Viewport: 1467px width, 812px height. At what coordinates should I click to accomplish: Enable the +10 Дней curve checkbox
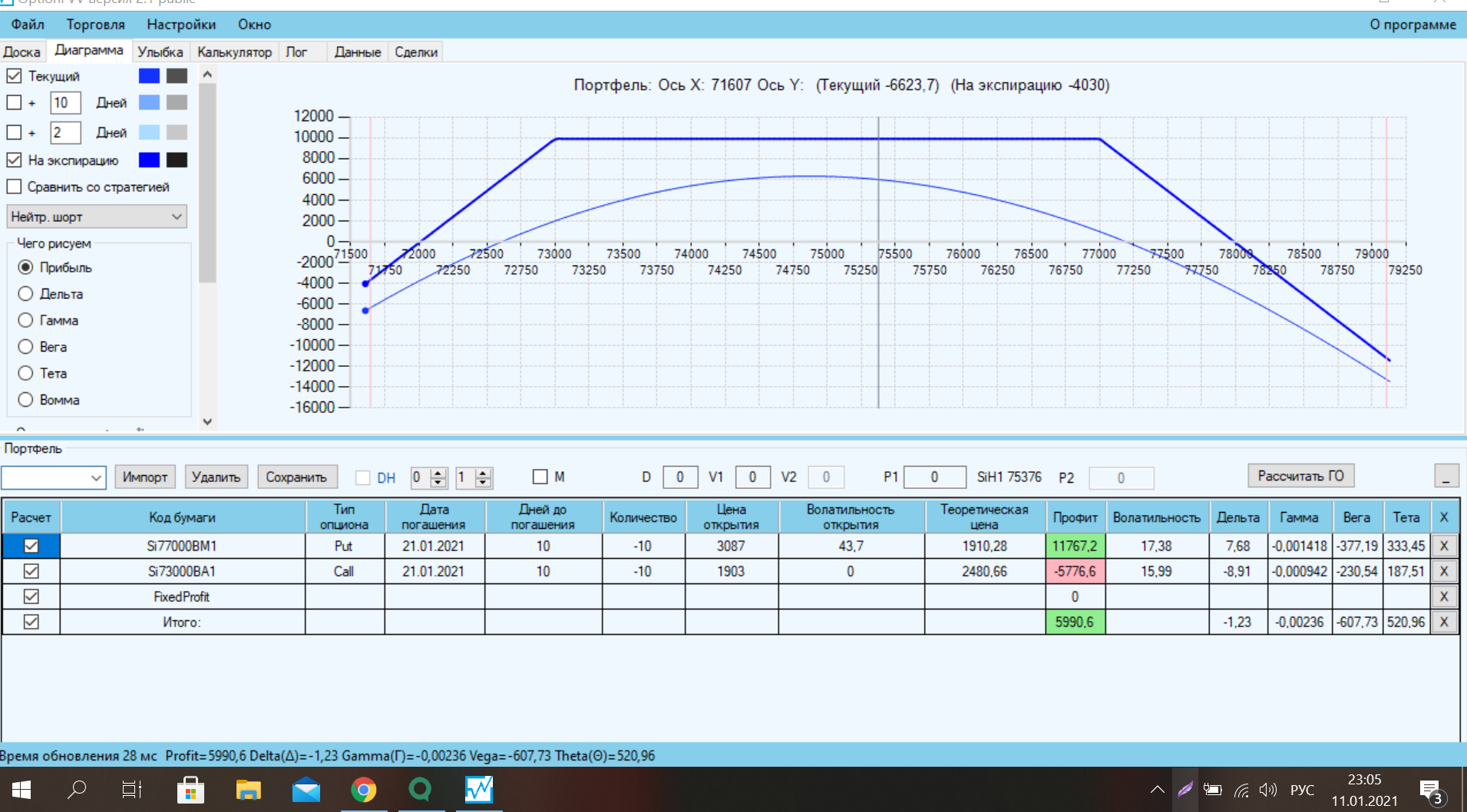point(14,102)
